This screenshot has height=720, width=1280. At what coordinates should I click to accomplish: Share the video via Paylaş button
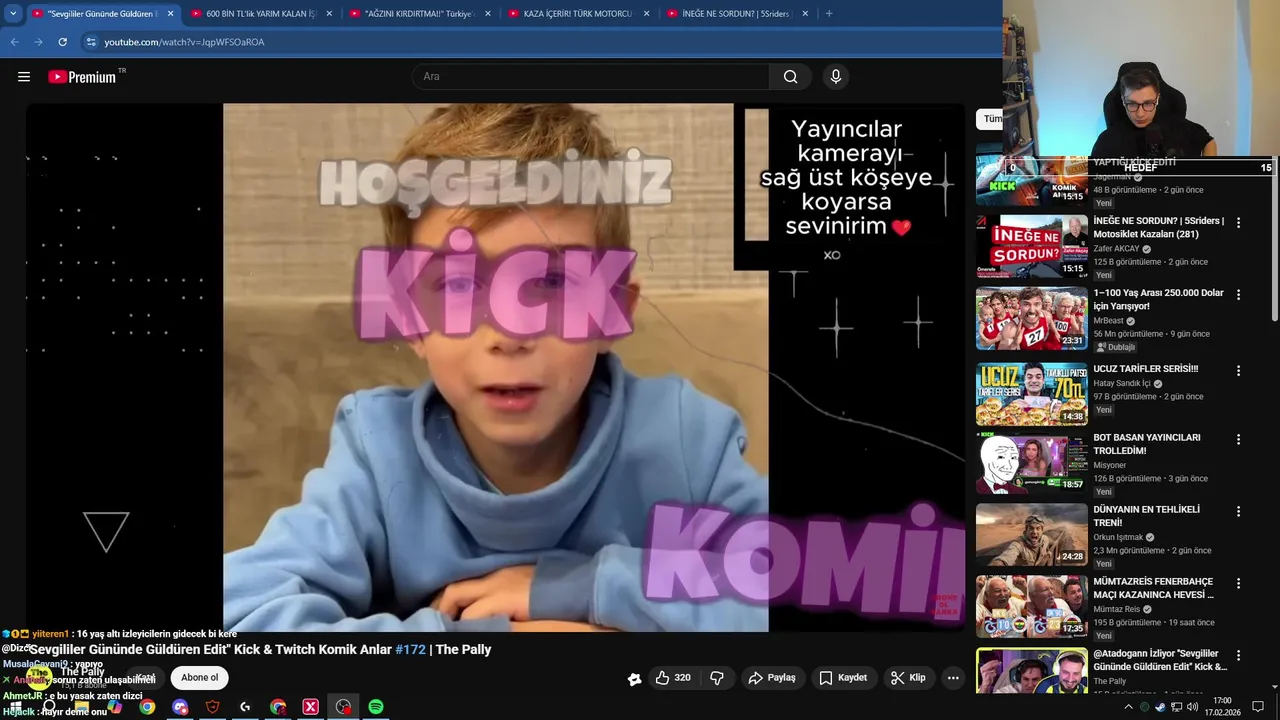pyautogui.click(x=772, y=678)
